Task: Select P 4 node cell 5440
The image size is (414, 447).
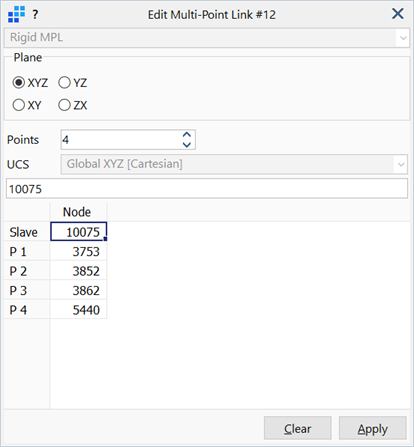Action: click(78, 310)
